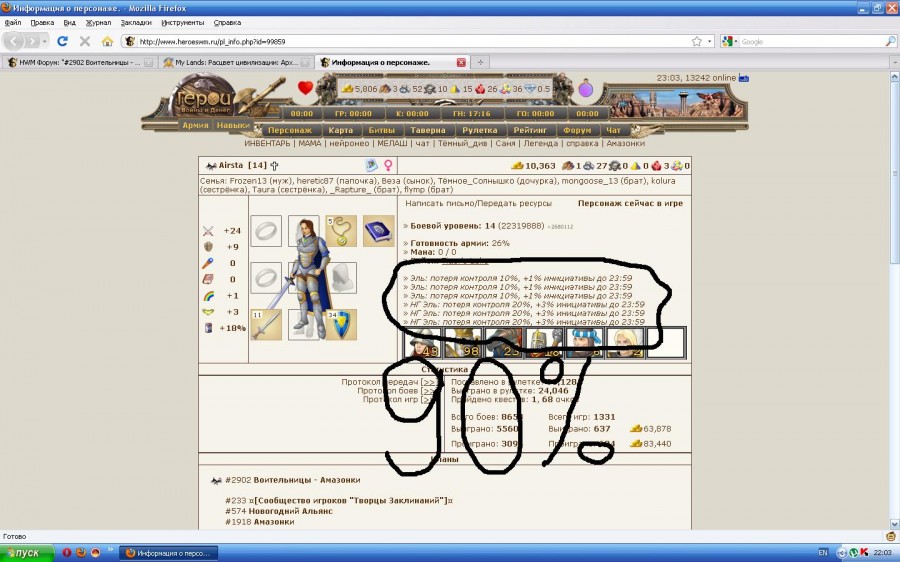
Task: Click the red Opera icon in quick launch
Action: point(66,552)
